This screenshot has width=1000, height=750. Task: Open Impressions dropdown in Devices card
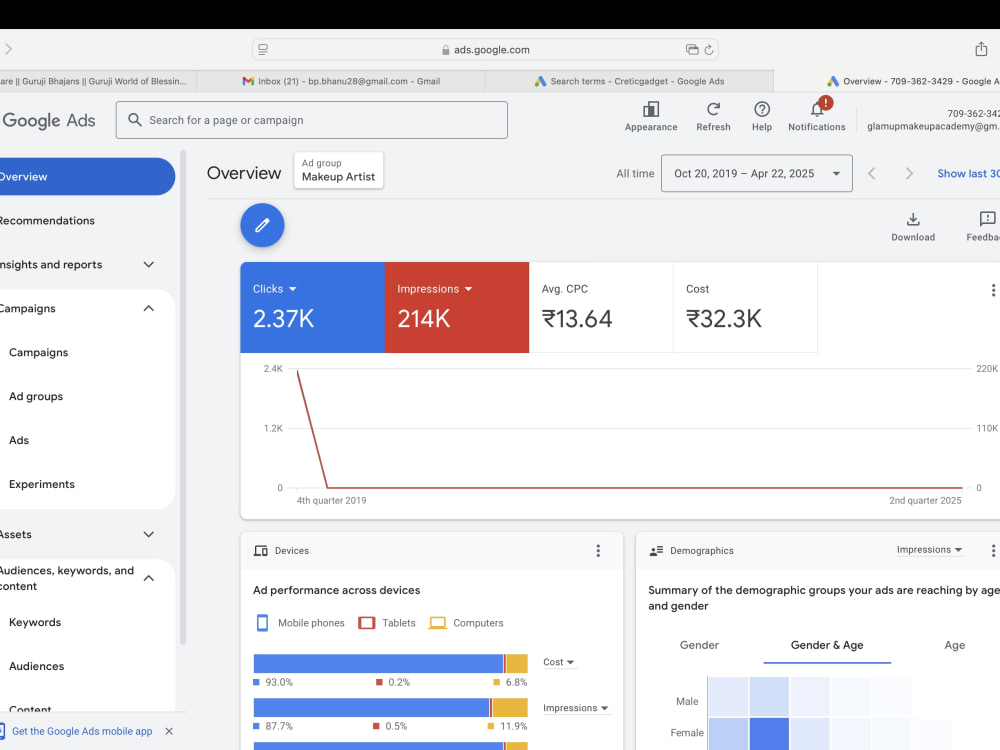pos(575,708)
